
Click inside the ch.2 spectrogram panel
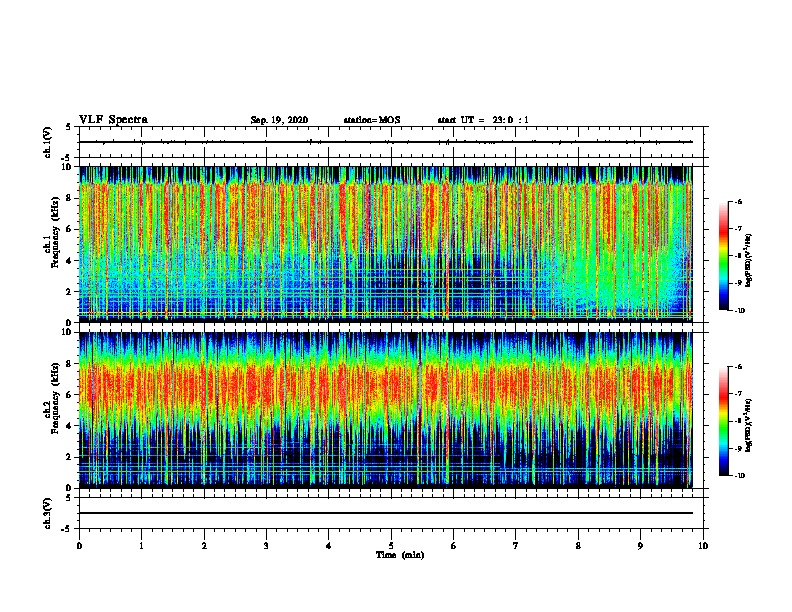point(386,410)
